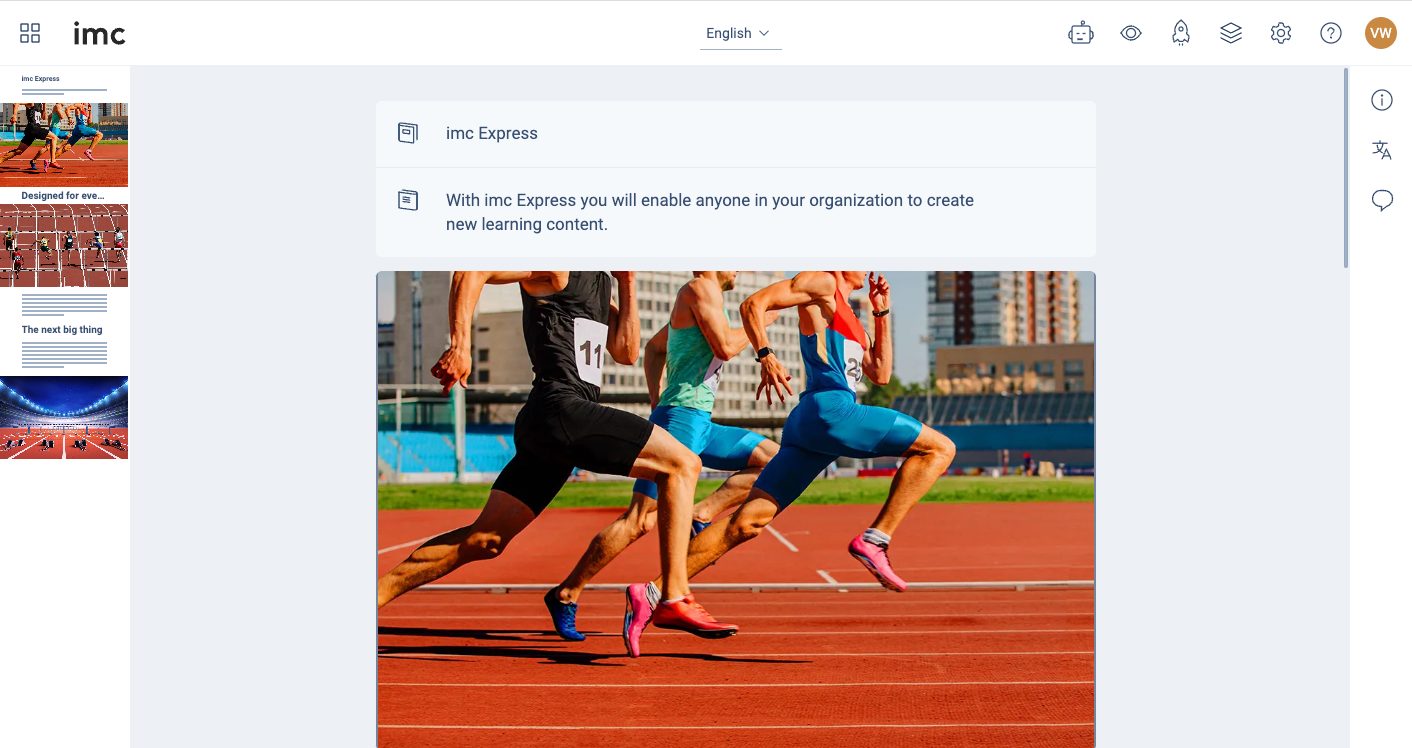1412x748 pixels.
Task: Click the vertical scrollbar on the right
Action: [x=1346, y=168]
